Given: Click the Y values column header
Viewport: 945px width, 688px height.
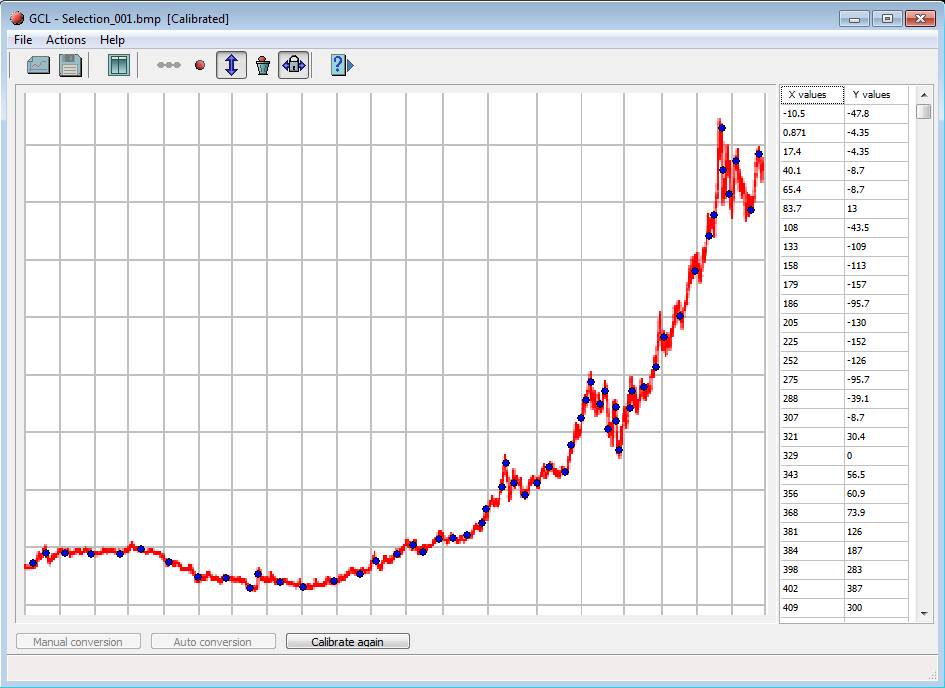Looking at the screenshot, I should coord(876,95).
